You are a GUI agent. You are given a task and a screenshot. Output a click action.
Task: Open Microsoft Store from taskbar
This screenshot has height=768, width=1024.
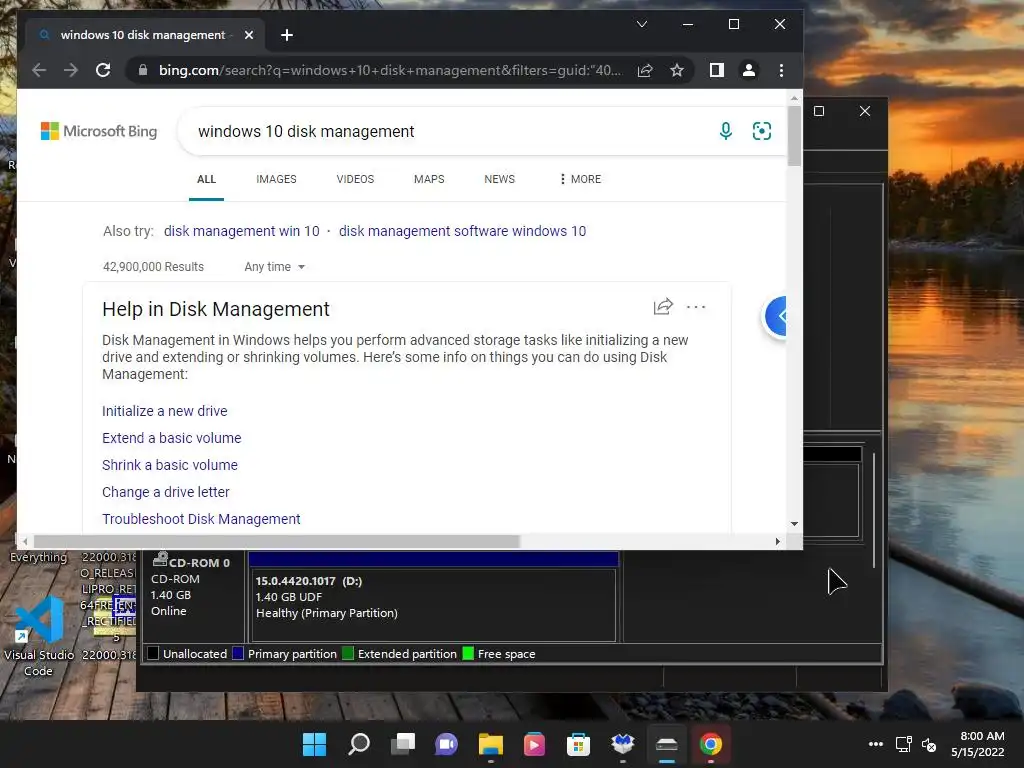pyautogui.click(x=579, y=744)
